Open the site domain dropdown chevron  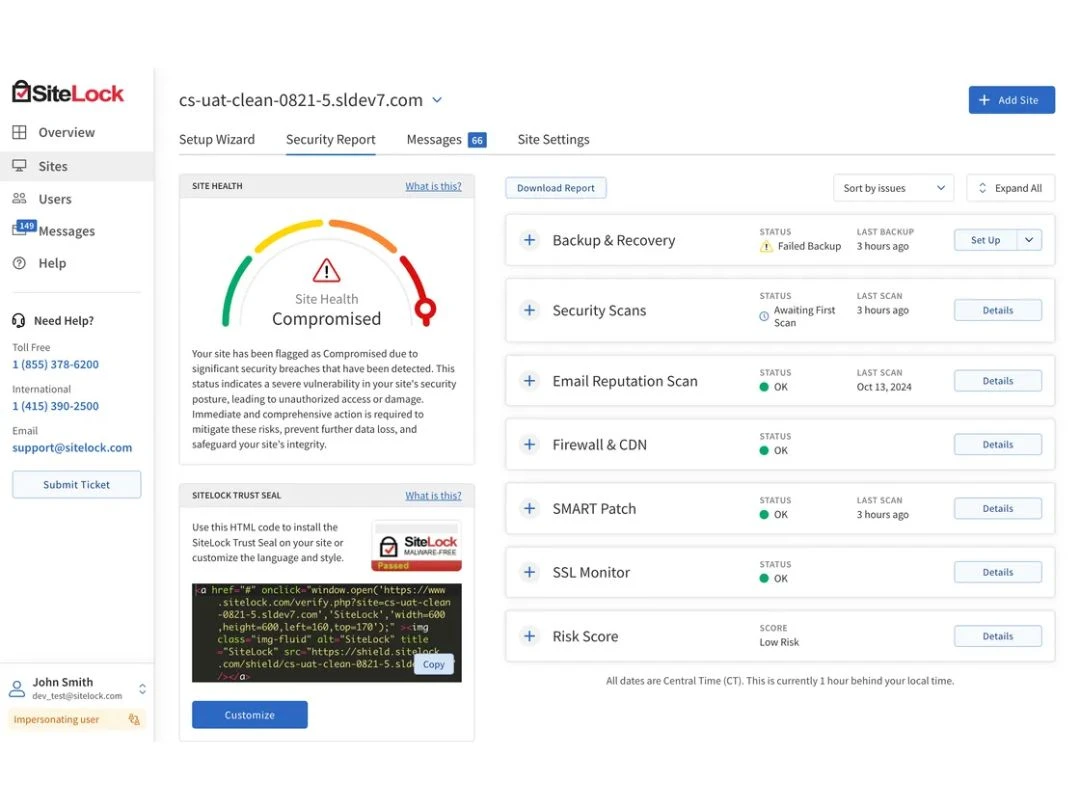click(x=437, y=100)
